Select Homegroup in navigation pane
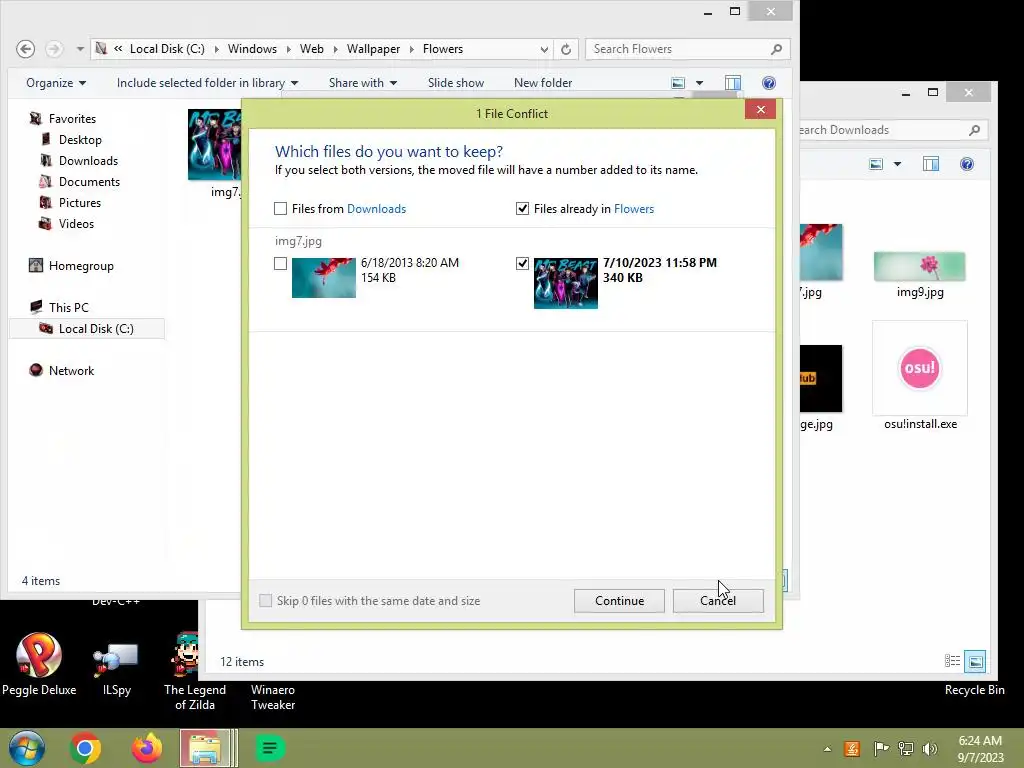The width and height of the screenshot is (1024, 768). click(81, 266)
